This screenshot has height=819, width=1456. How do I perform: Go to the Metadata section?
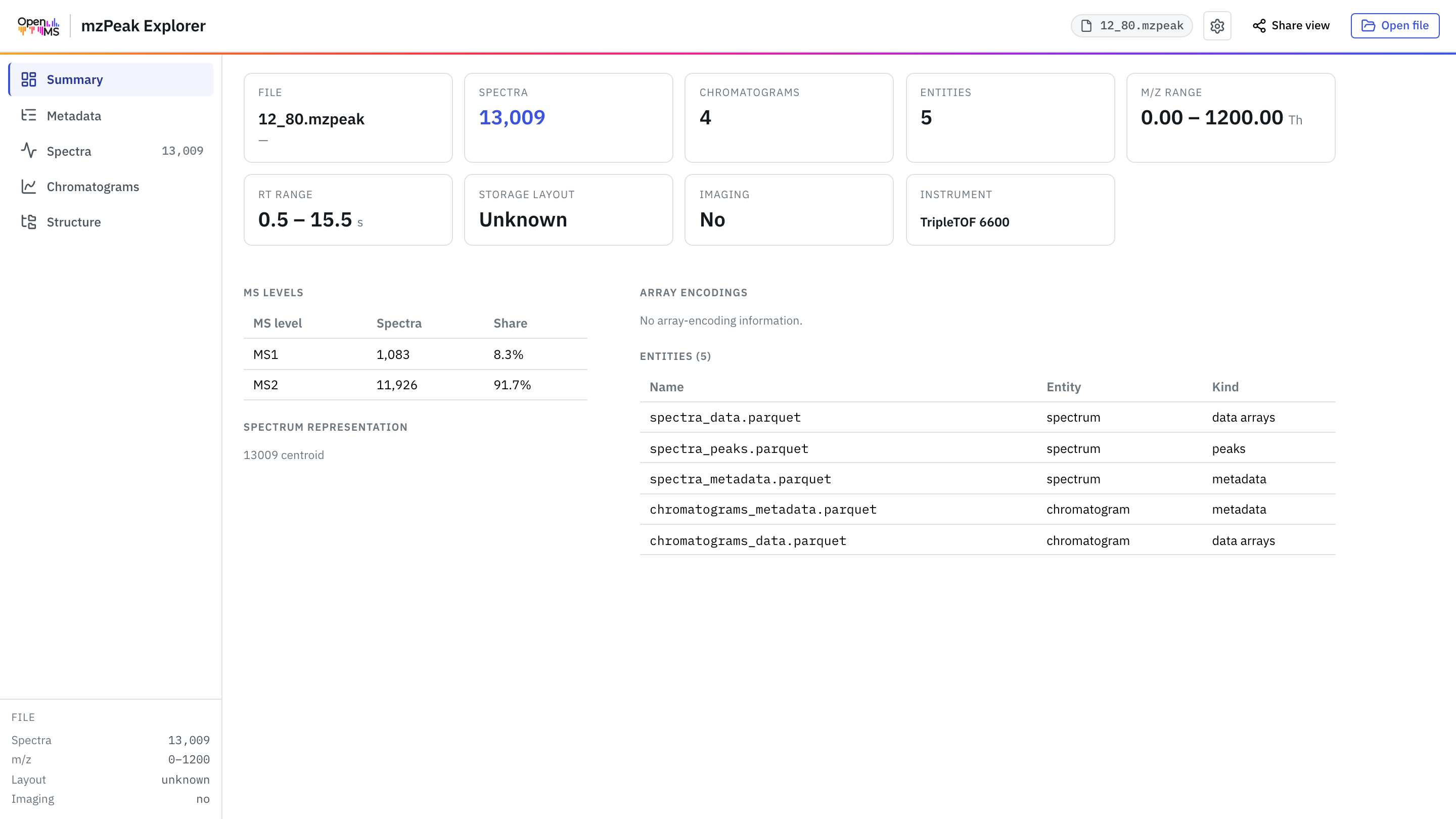click(111, 115)
